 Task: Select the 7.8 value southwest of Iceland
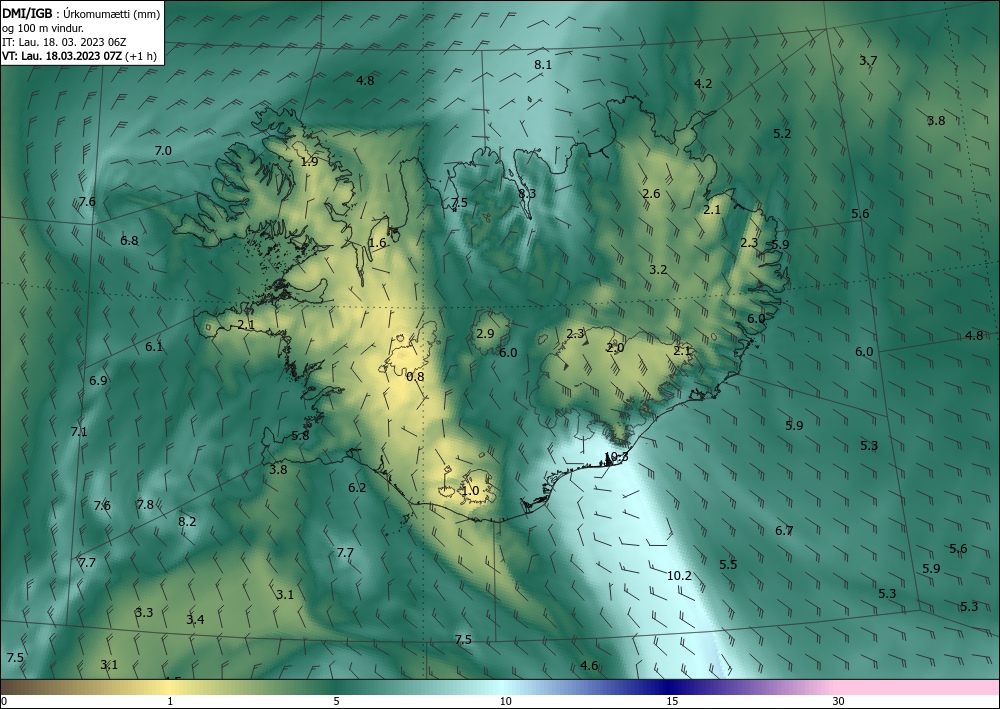click(145, 504)
